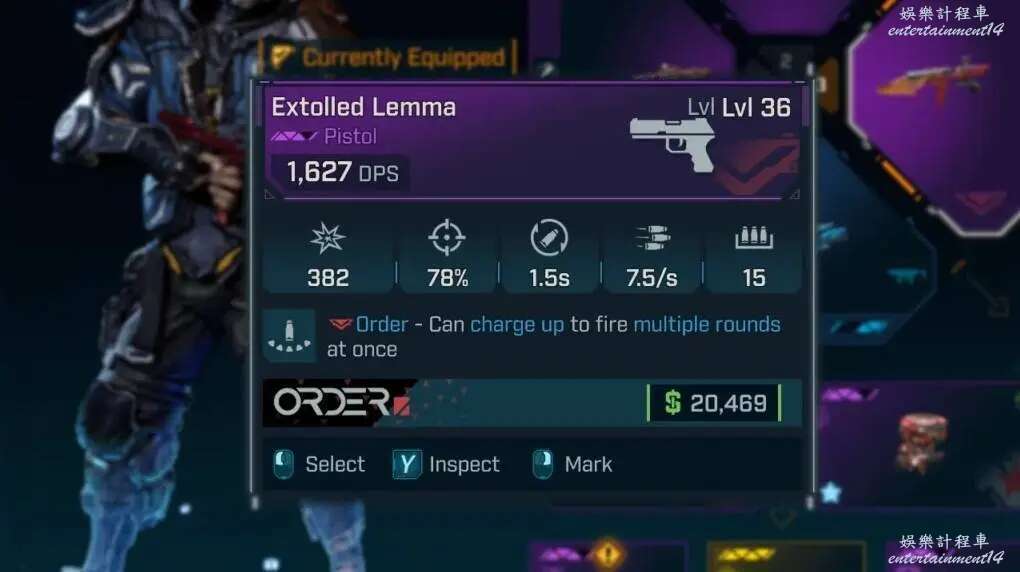1020x572 pixels.
Task: Click the accuracy crosshair stat icon
Action: coord(447,238)
